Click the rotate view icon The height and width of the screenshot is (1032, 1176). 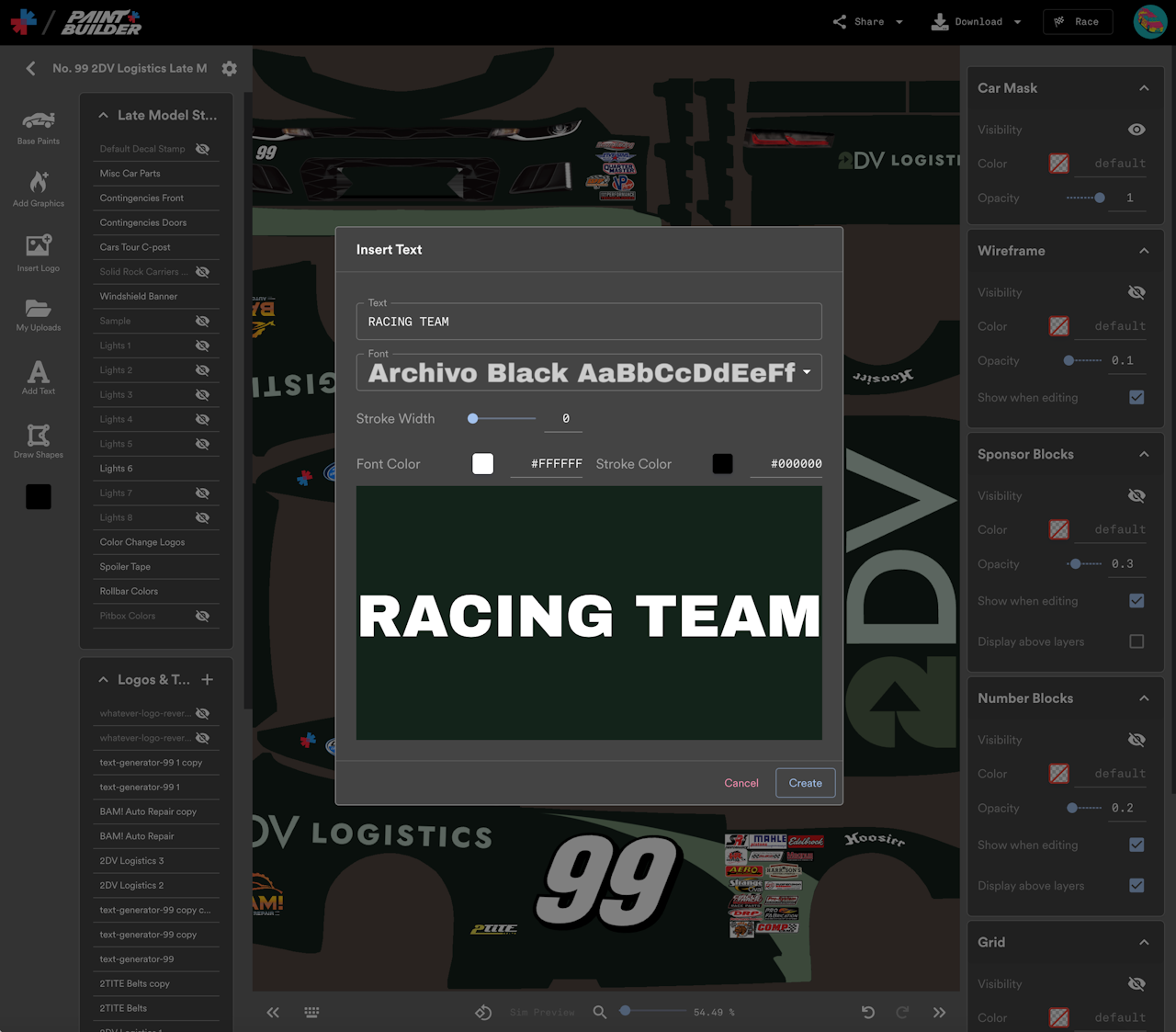pyautogui.click(x=483, y=1012)
